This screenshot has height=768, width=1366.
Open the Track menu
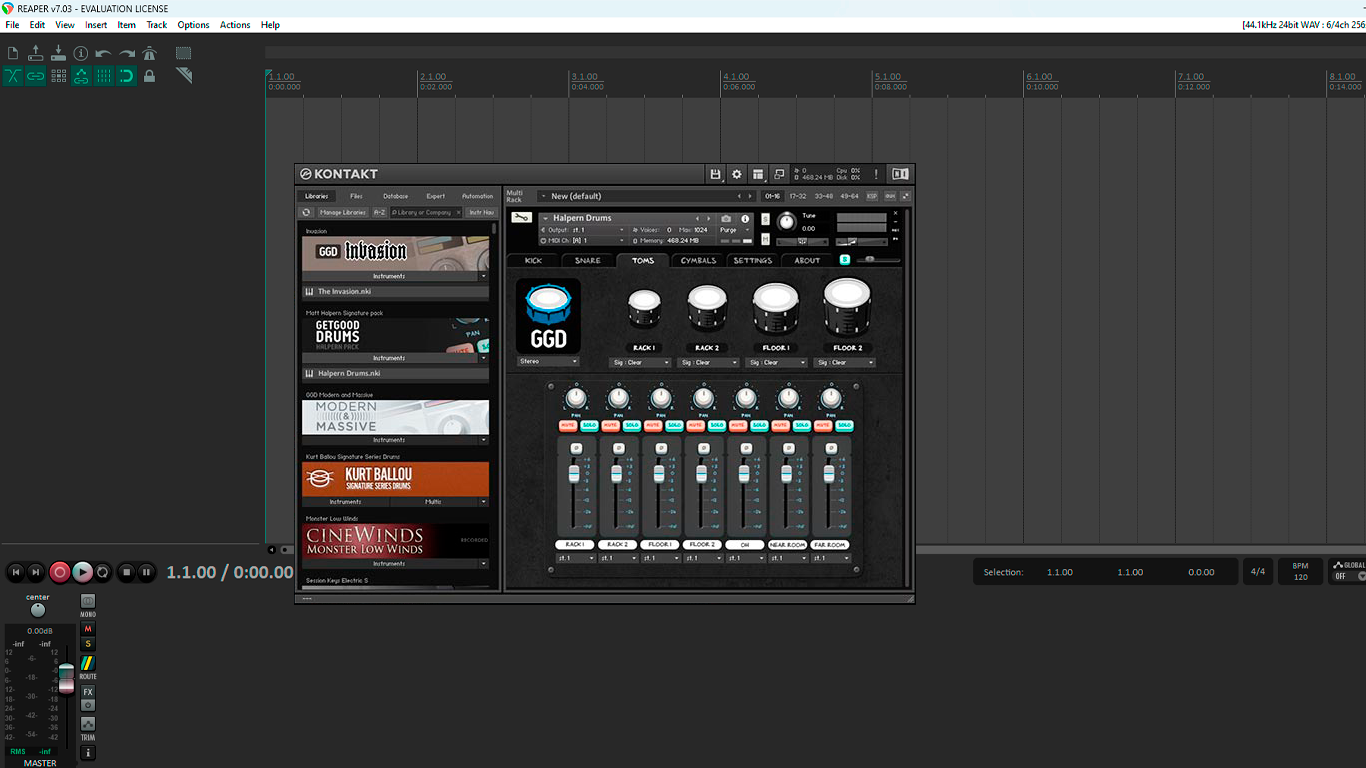(157, 25)
